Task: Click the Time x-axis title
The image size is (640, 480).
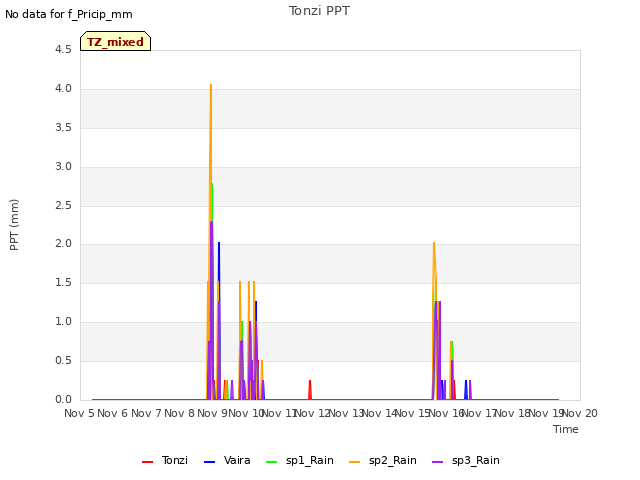Action: click(x=566, y=429)
